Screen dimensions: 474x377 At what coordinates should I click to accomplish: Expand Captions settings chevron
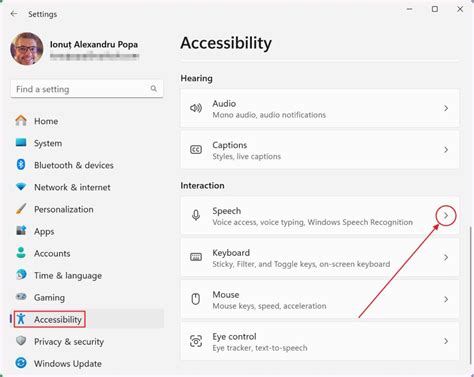[x=446, y=150]
